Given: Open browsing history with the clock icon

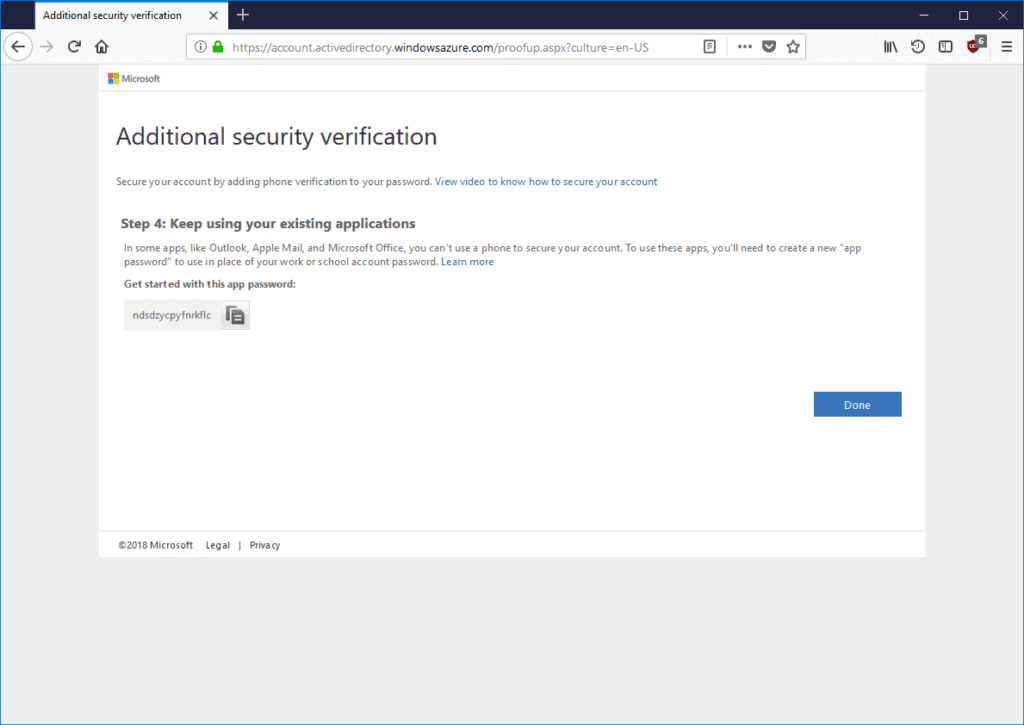Looking at the screenshot, I should 918,46.
